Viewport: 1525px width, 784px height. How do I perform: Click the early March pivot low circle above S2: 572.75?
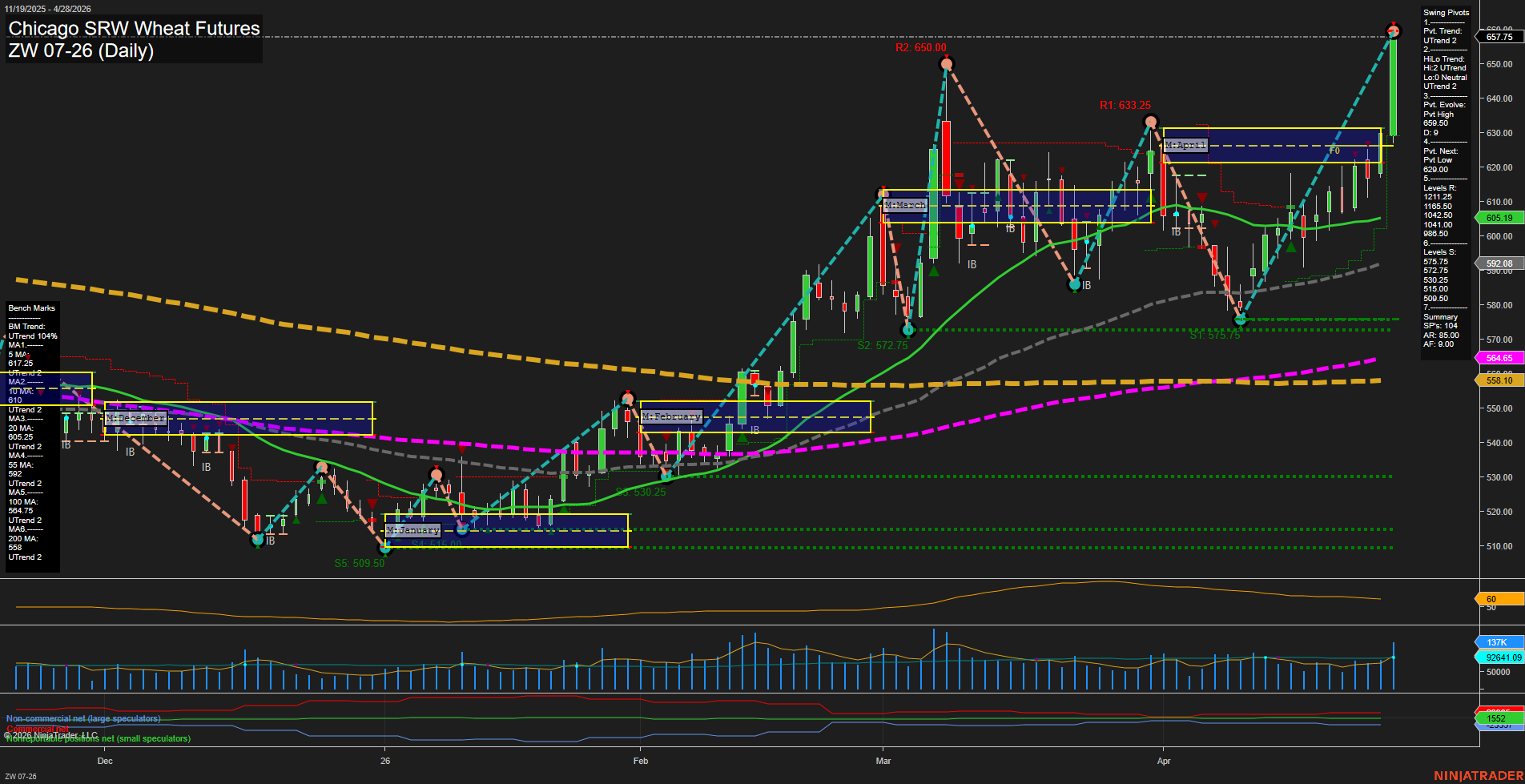907,329
